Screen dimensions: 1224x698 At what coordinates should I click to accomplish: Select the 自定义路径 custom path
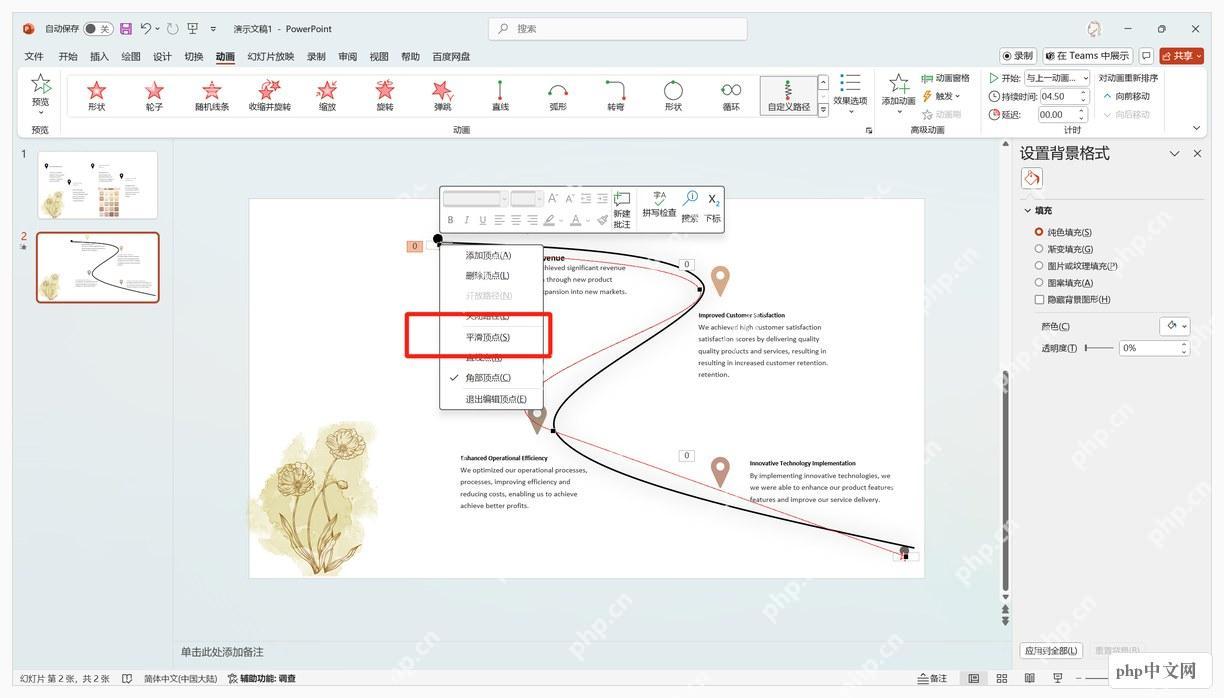[x=789, y=96]
